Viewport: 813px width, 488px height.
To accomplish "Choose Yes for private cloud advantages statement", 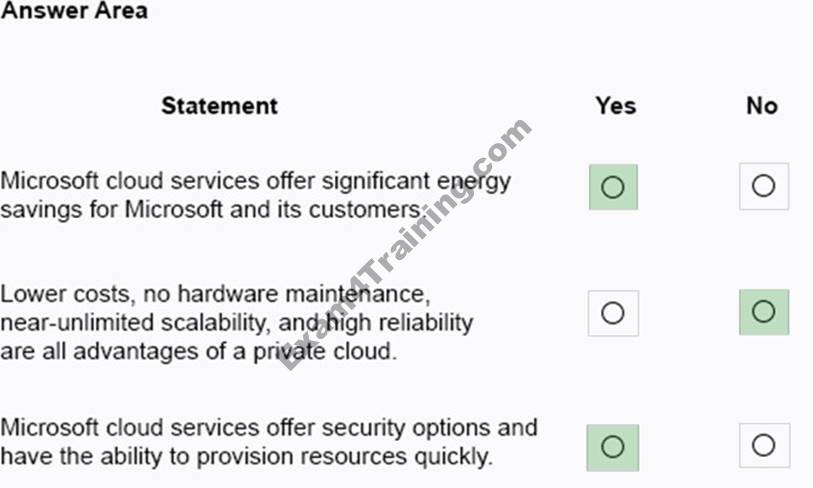I will (x=613, y=313).
